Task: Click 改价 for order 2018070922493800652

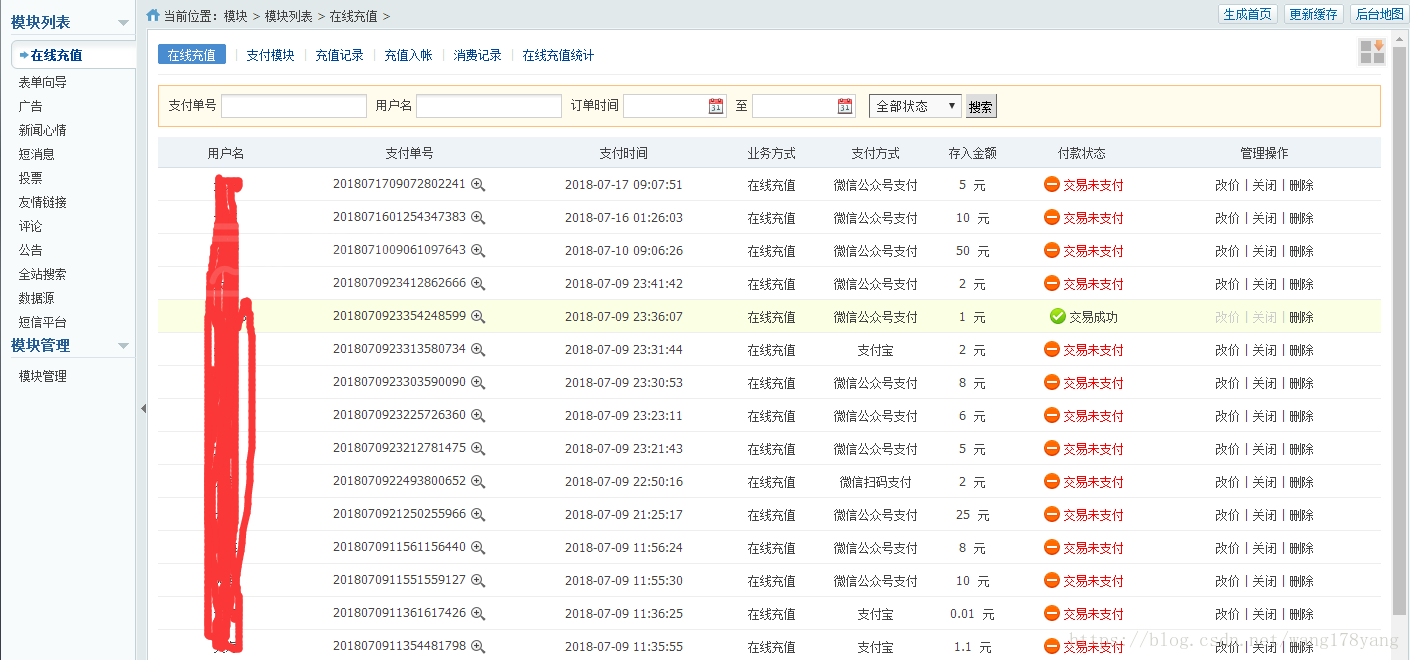Action: click(x=1227, y=482)
